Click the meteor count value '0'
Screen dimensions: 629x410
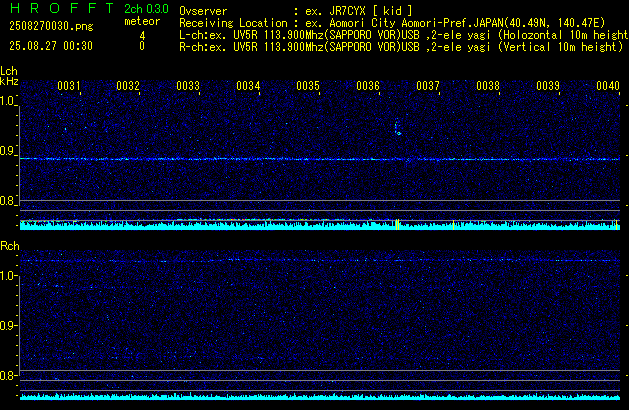tap(142, 46)
